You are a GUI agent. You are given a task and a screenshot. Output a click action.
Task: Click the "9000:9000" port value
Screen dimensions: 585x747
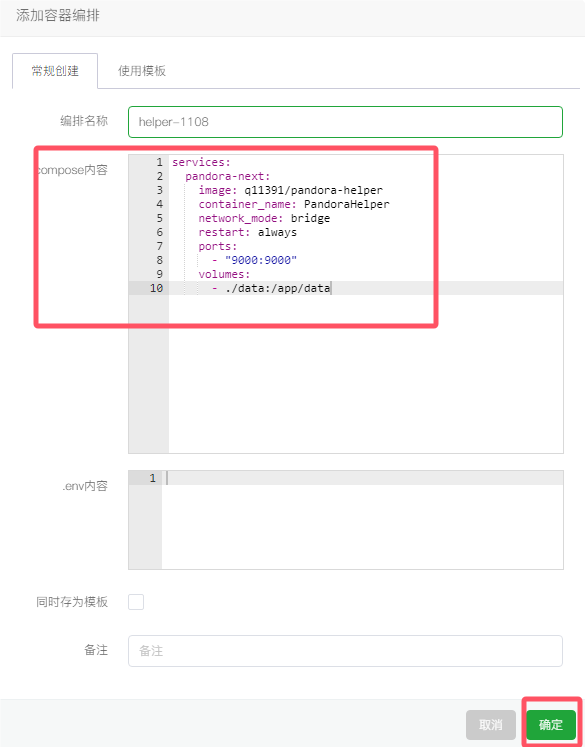261,260
